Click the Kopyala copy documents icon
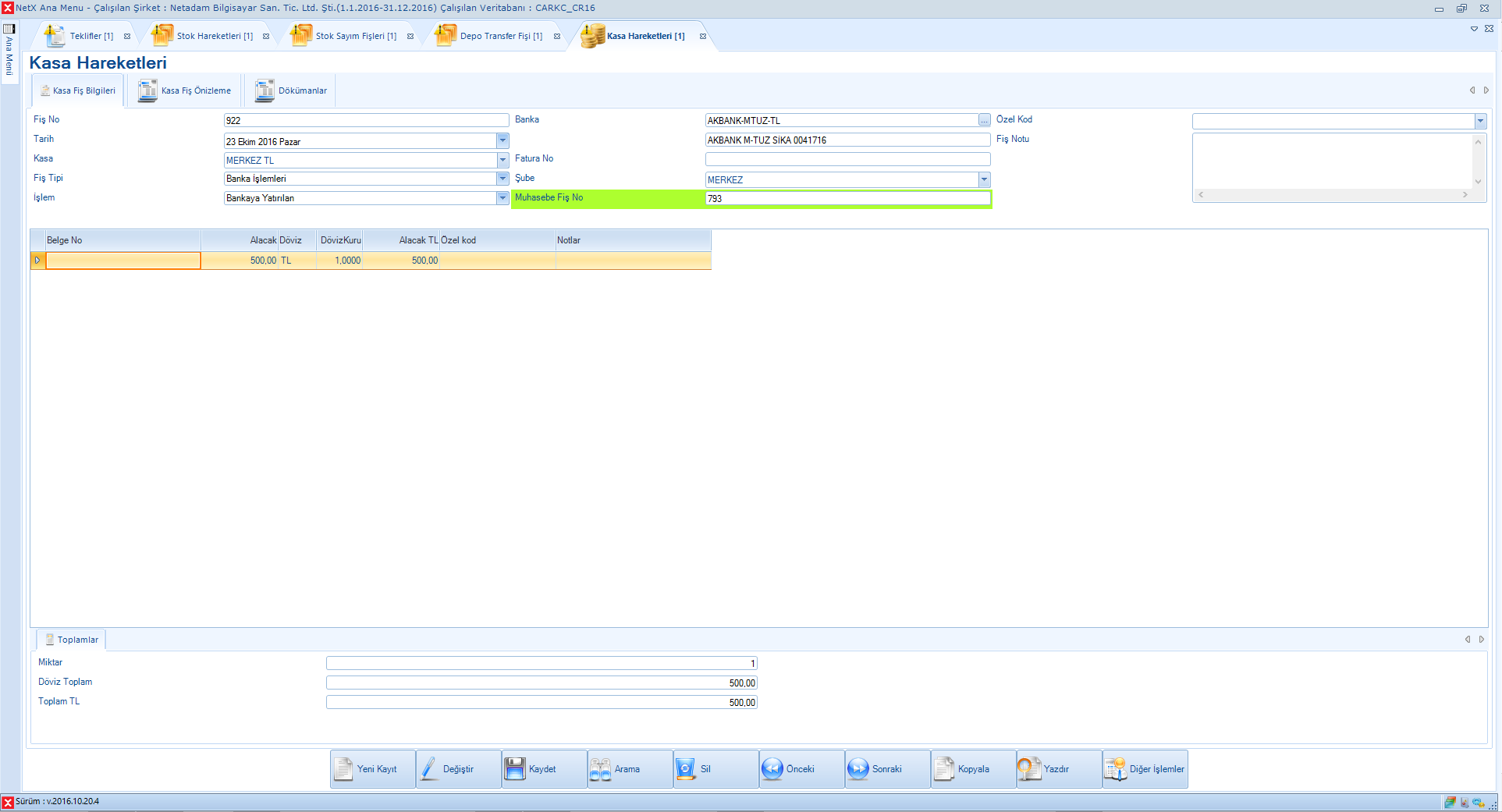1502x812 pixels. tap(943, 769)
